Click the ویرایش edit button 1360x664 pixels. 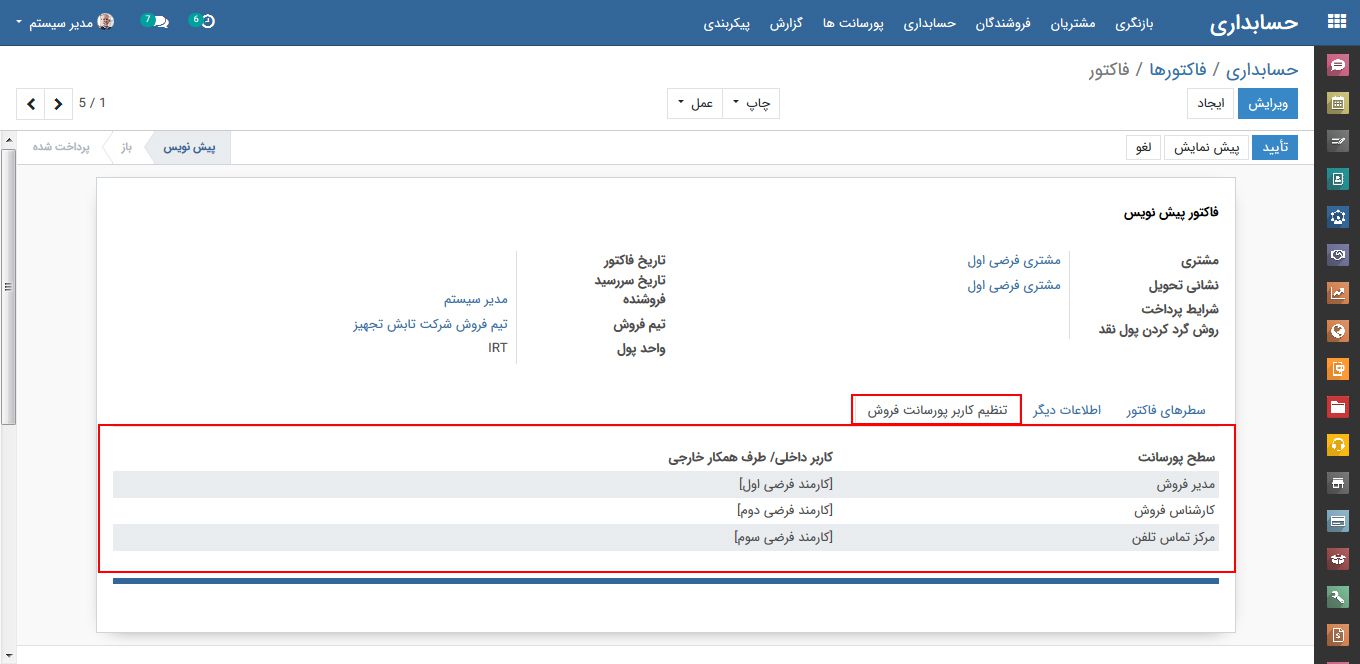coord(1268,104)
